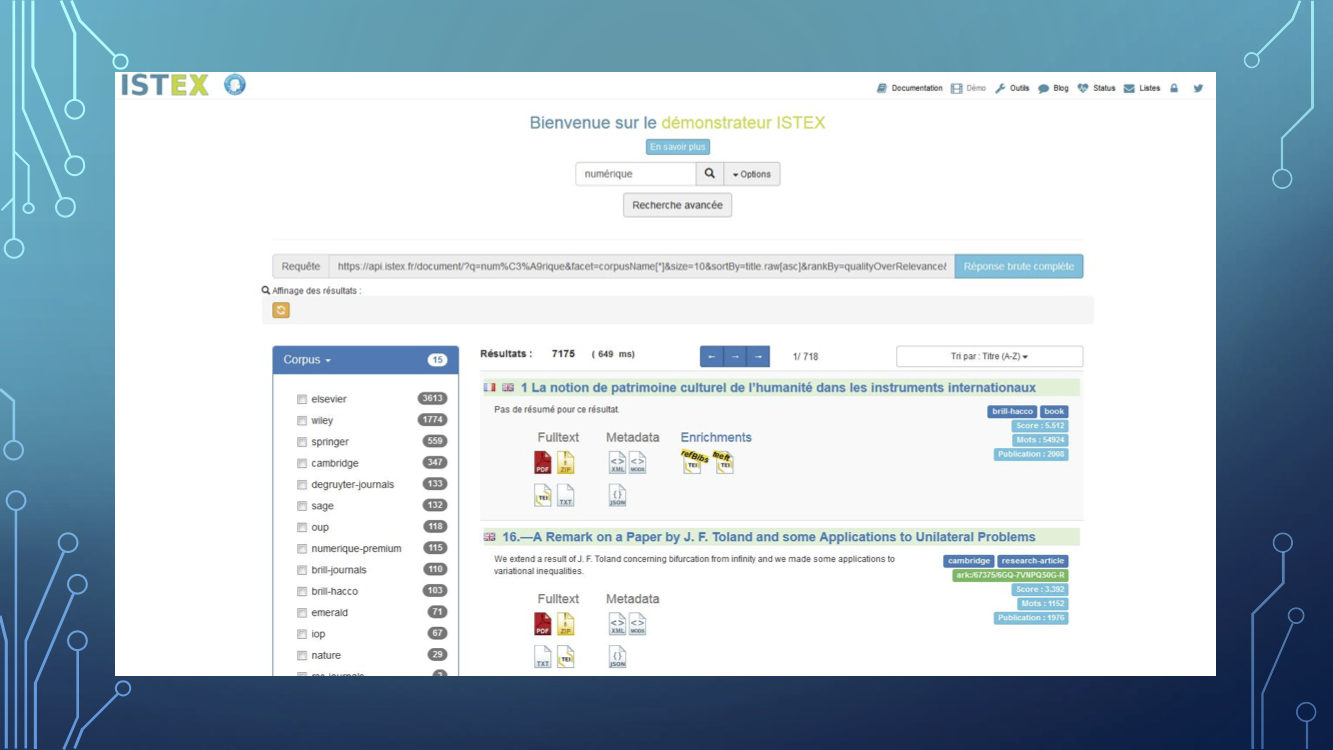Tick the sage corpus checkbox
The width and height of the screenshot is (1333, 750).
point(302,506)
